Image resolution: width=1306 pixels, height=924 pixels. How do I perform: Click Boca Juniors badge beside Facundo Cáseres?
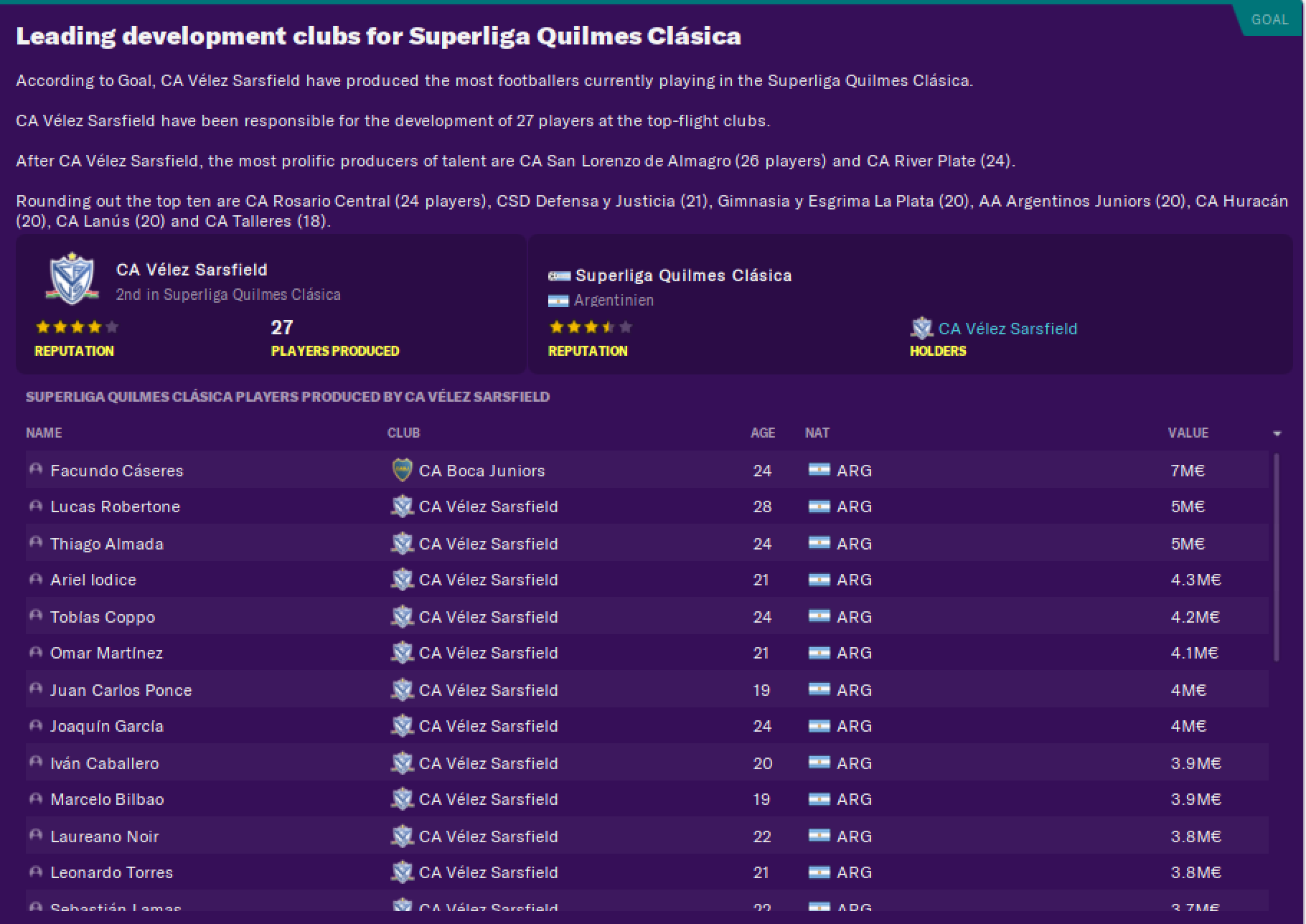402,471
